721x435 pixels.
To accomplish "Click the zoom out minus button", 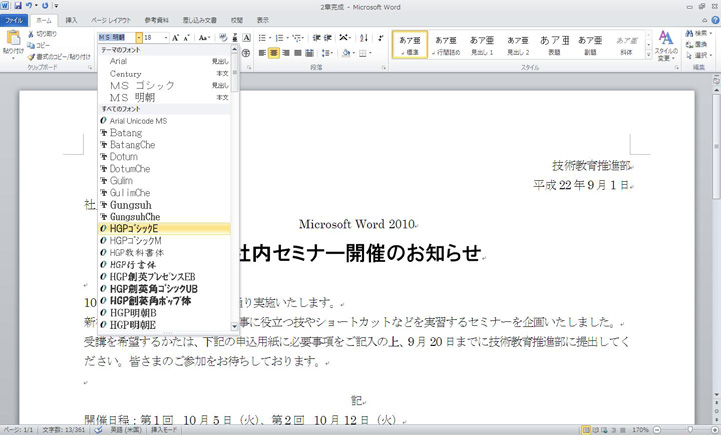I will [x=657, y=430].
